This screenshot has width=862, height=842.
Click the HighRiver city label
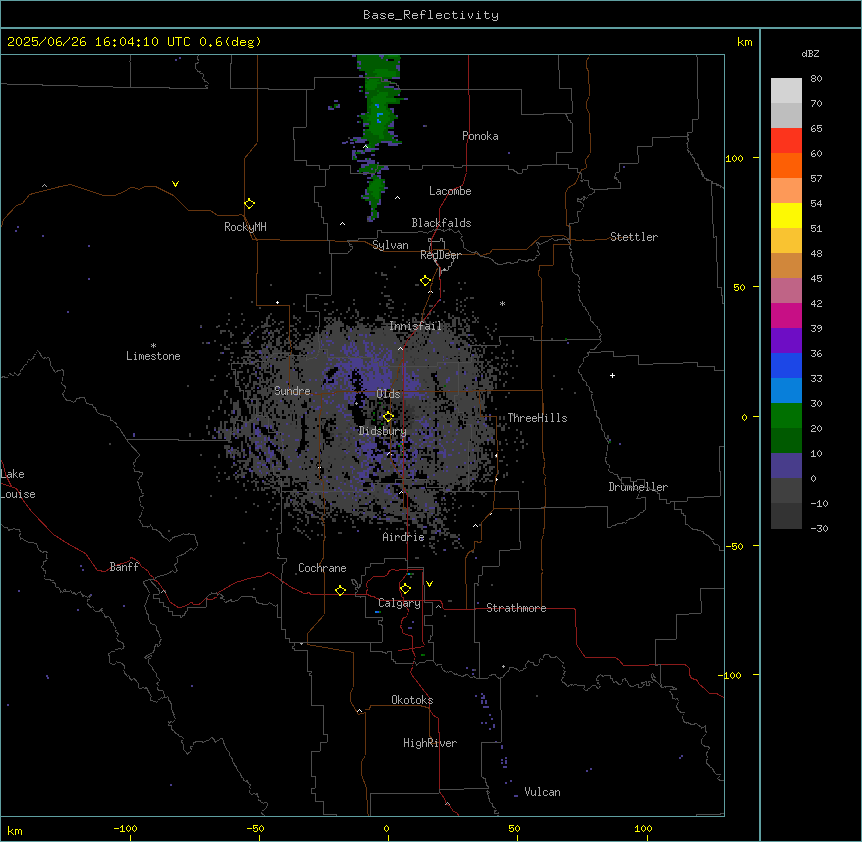(430, 743)
